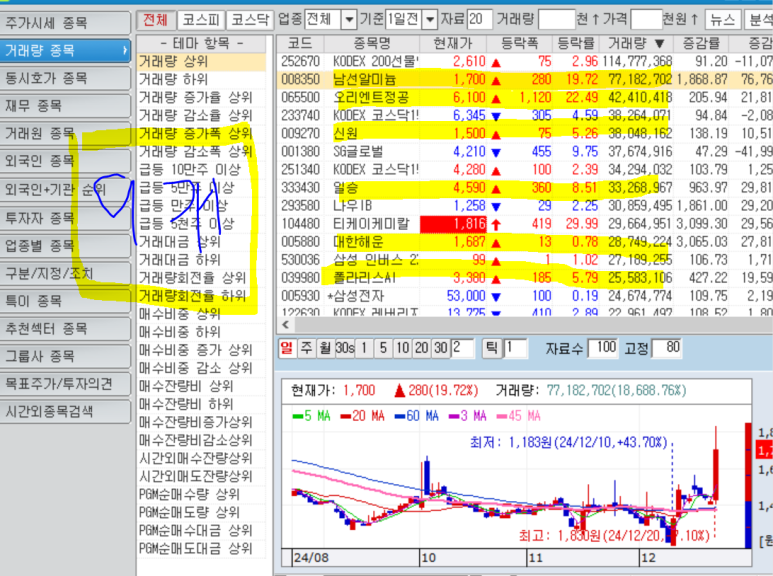Open 주가시세 종목 category
773x576 pixels.
(x=65, y=23)
